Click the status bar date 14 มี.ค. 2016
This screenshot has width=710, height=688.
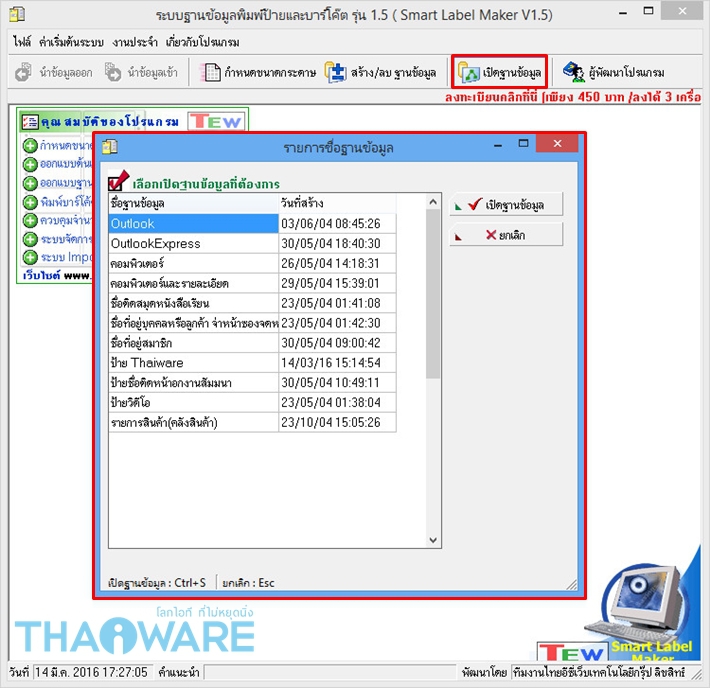click(92, 672)
